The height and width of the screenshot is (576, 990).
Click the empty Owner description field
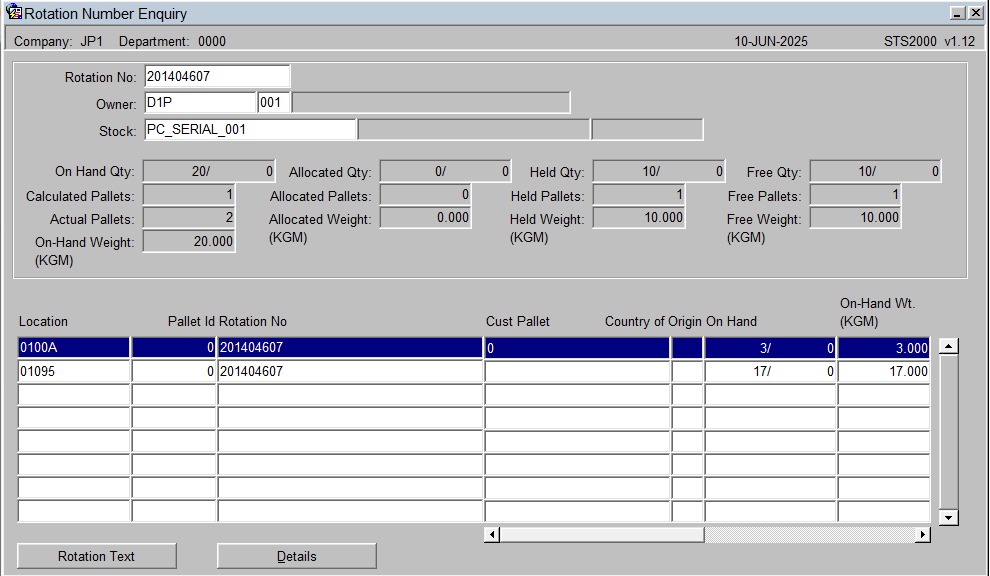tap(431, 102)
